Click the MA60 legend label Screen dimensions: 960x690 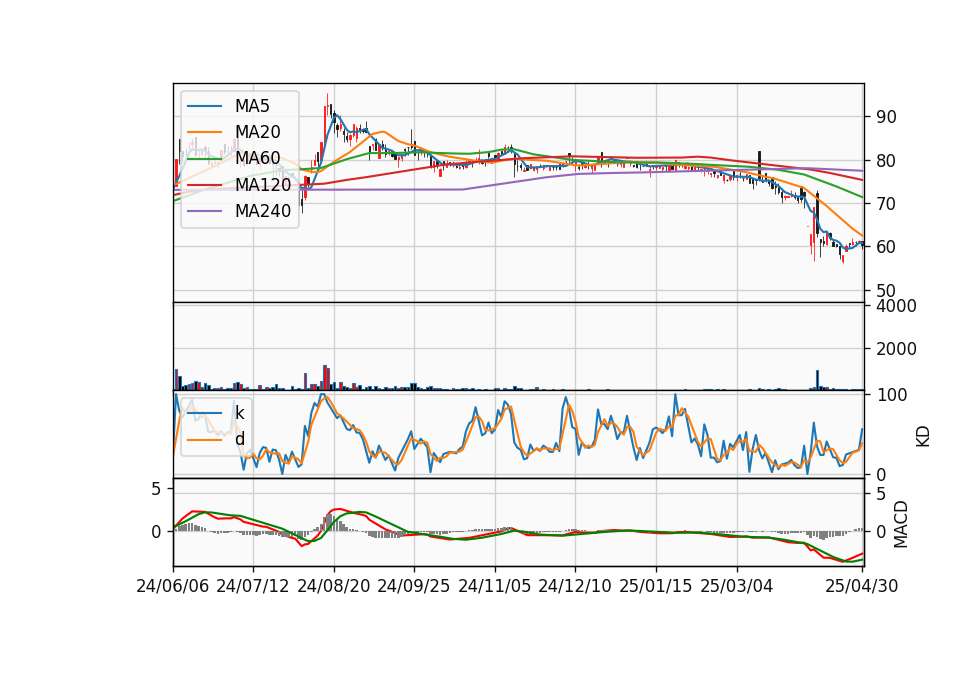[x=257, y=159]
